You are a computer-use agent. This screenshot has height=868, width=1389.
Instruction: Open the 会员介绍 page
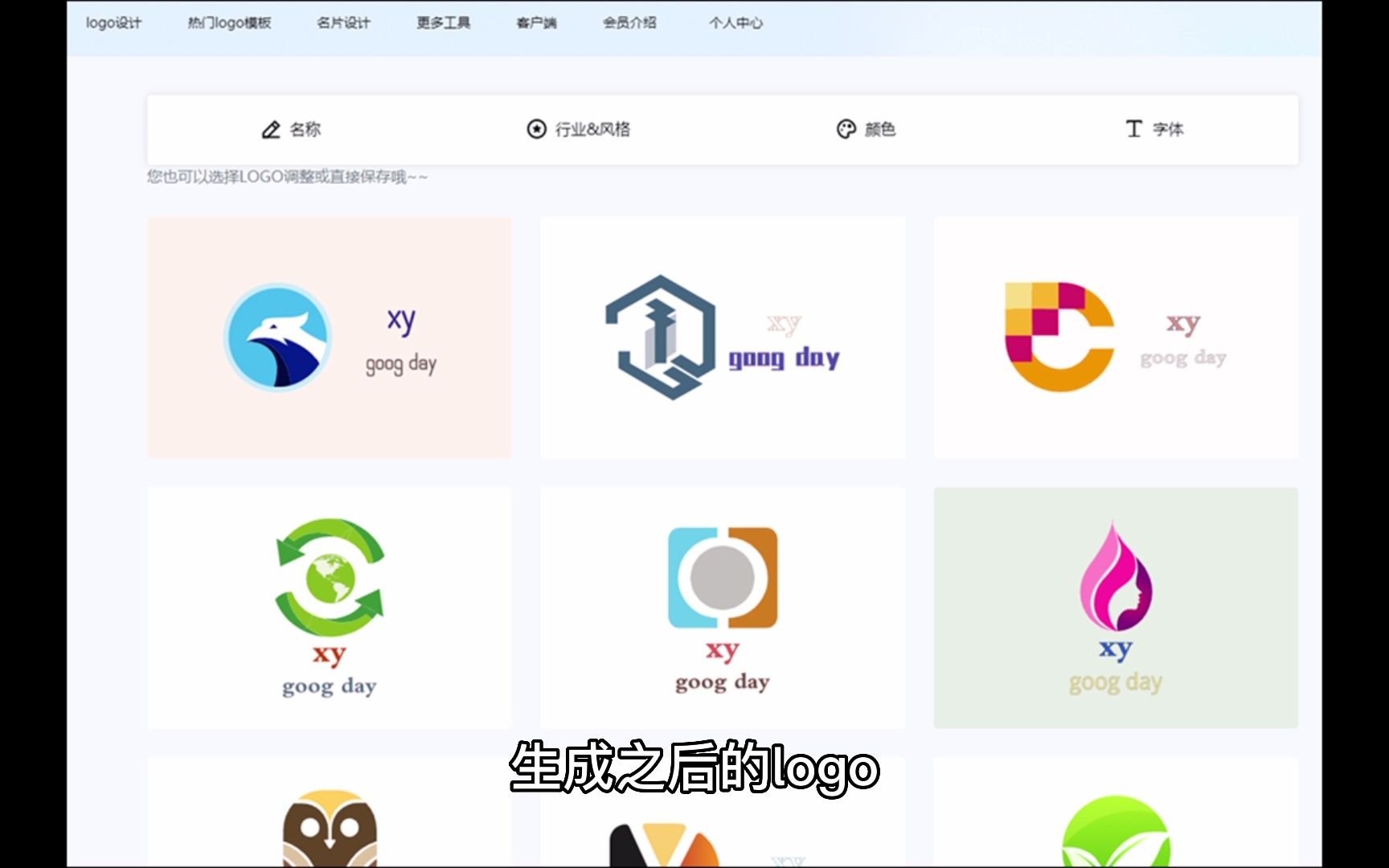coord(629,23)
